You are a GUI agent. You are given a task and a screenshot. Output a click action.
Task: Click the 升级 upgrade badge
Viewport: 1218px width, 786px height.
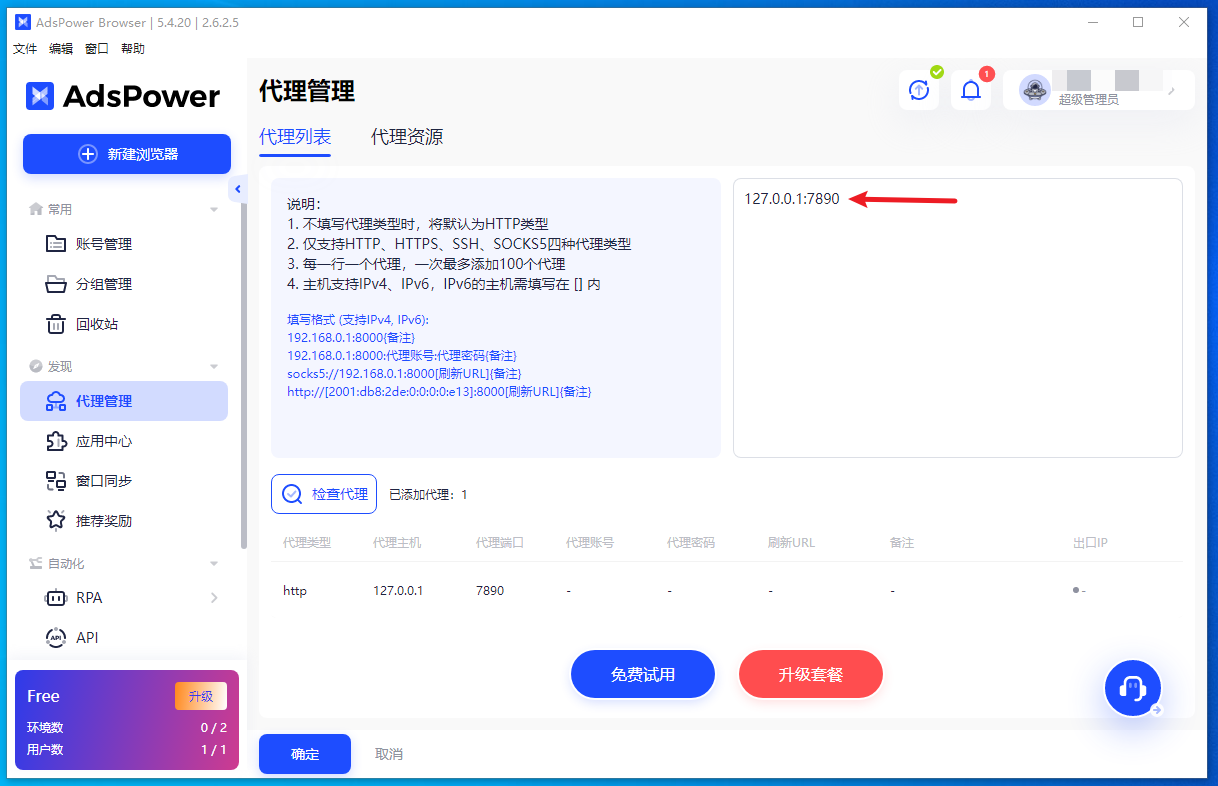200,696
